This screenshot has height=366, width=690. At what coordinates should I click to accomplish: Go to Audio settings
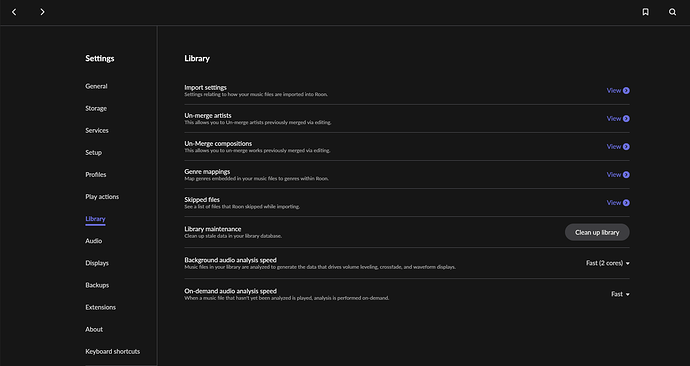(x=94, y=241)
